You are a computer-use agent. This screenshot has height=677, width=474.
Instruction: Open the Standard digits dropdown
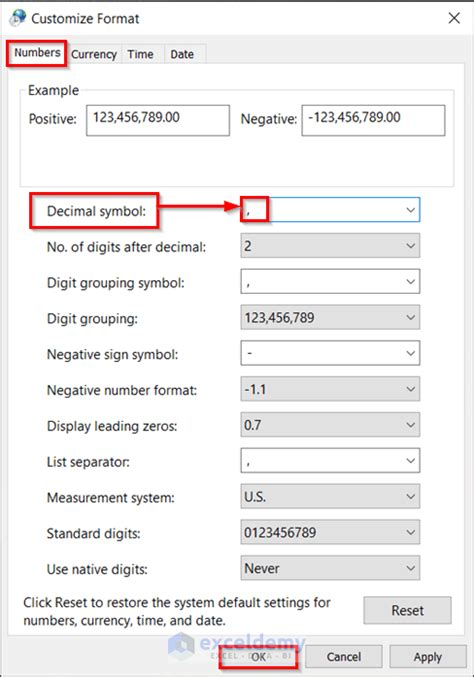pos(330,532)
